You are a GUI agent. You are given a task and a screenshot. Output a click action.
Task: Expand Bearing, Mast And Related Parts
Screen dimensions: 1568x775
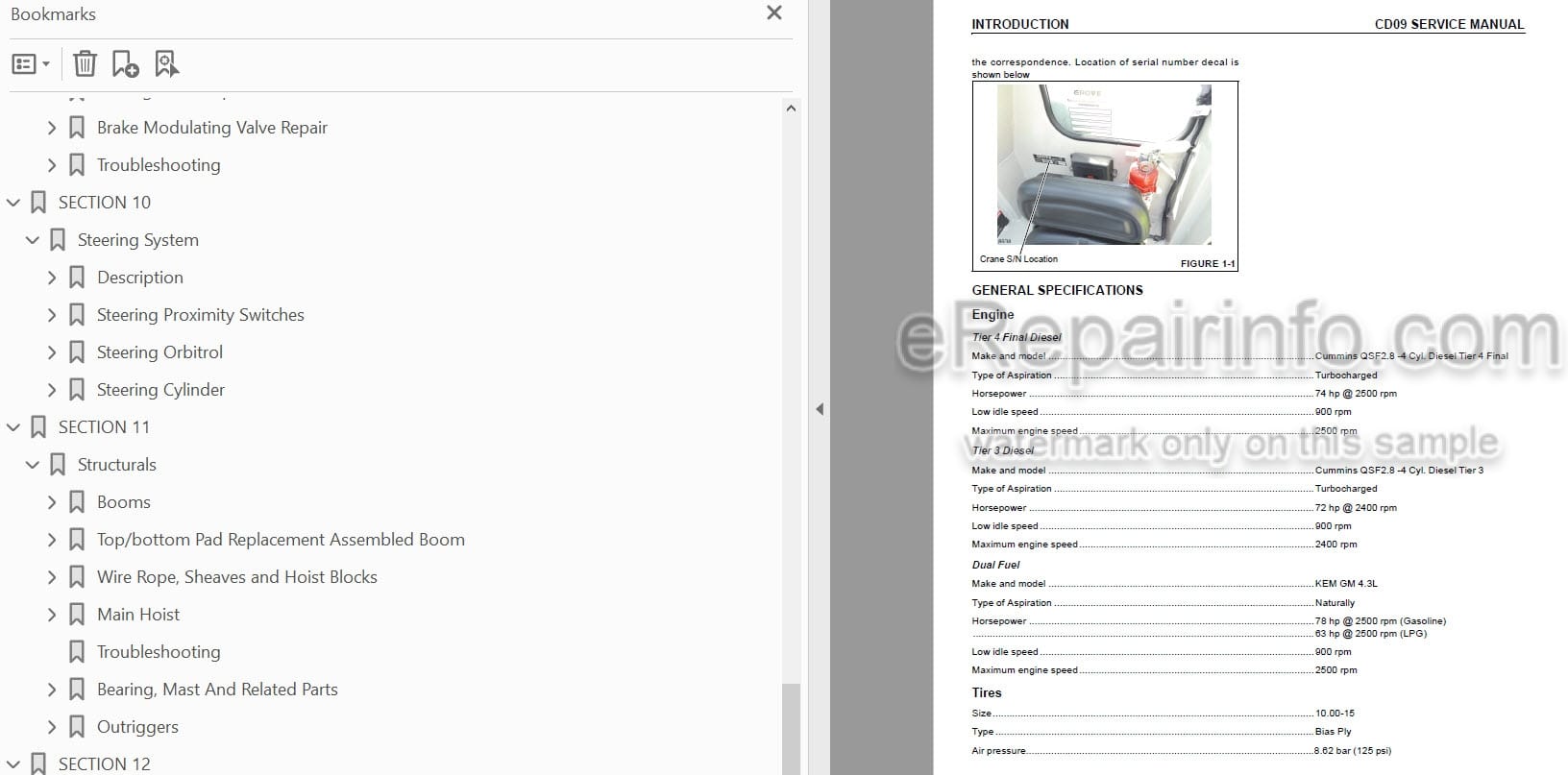pyautogui.click(x=52, y=690)
